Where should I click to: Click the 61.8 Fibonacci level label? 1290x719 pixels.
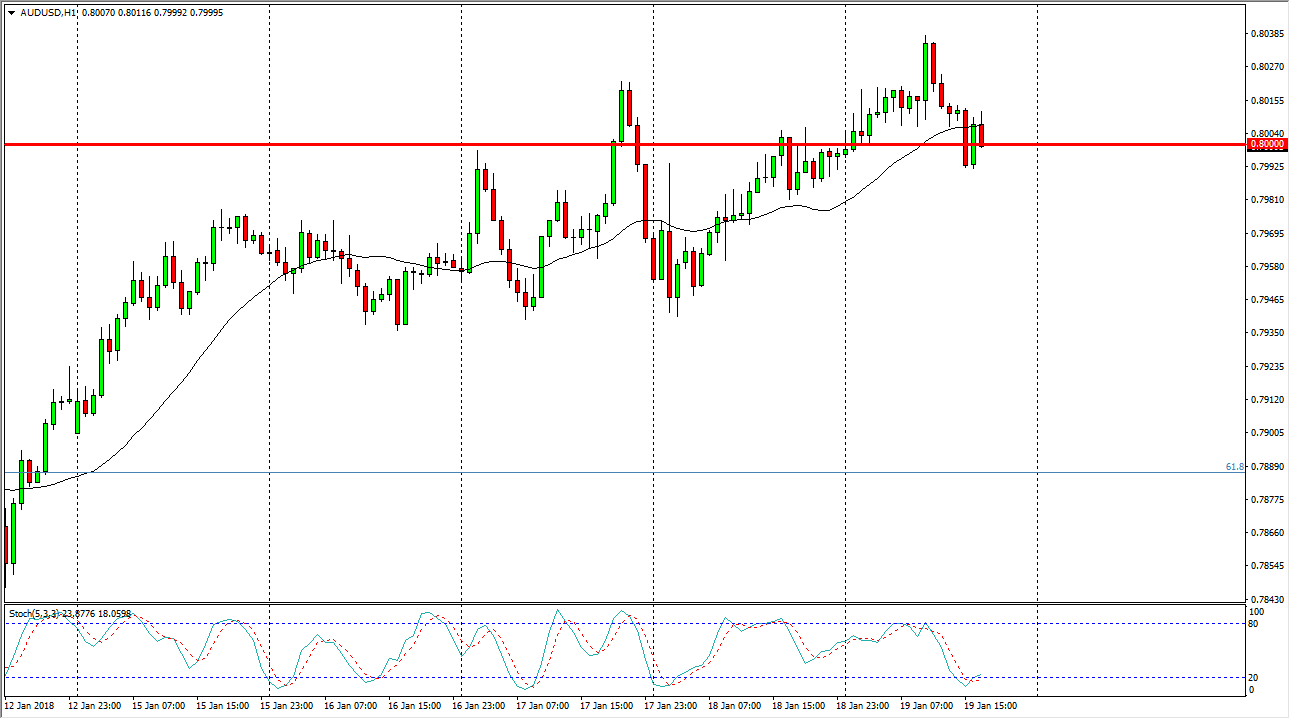point(1234,467)
